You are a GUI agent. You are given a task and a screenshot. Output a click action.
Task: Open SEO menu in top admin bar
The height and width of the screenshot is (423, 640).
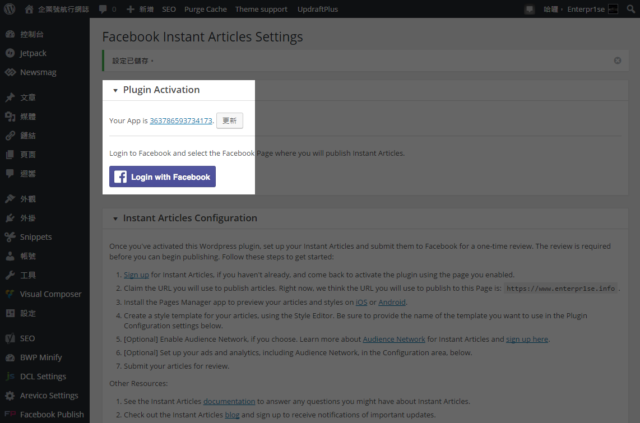[x=169, y=9]
